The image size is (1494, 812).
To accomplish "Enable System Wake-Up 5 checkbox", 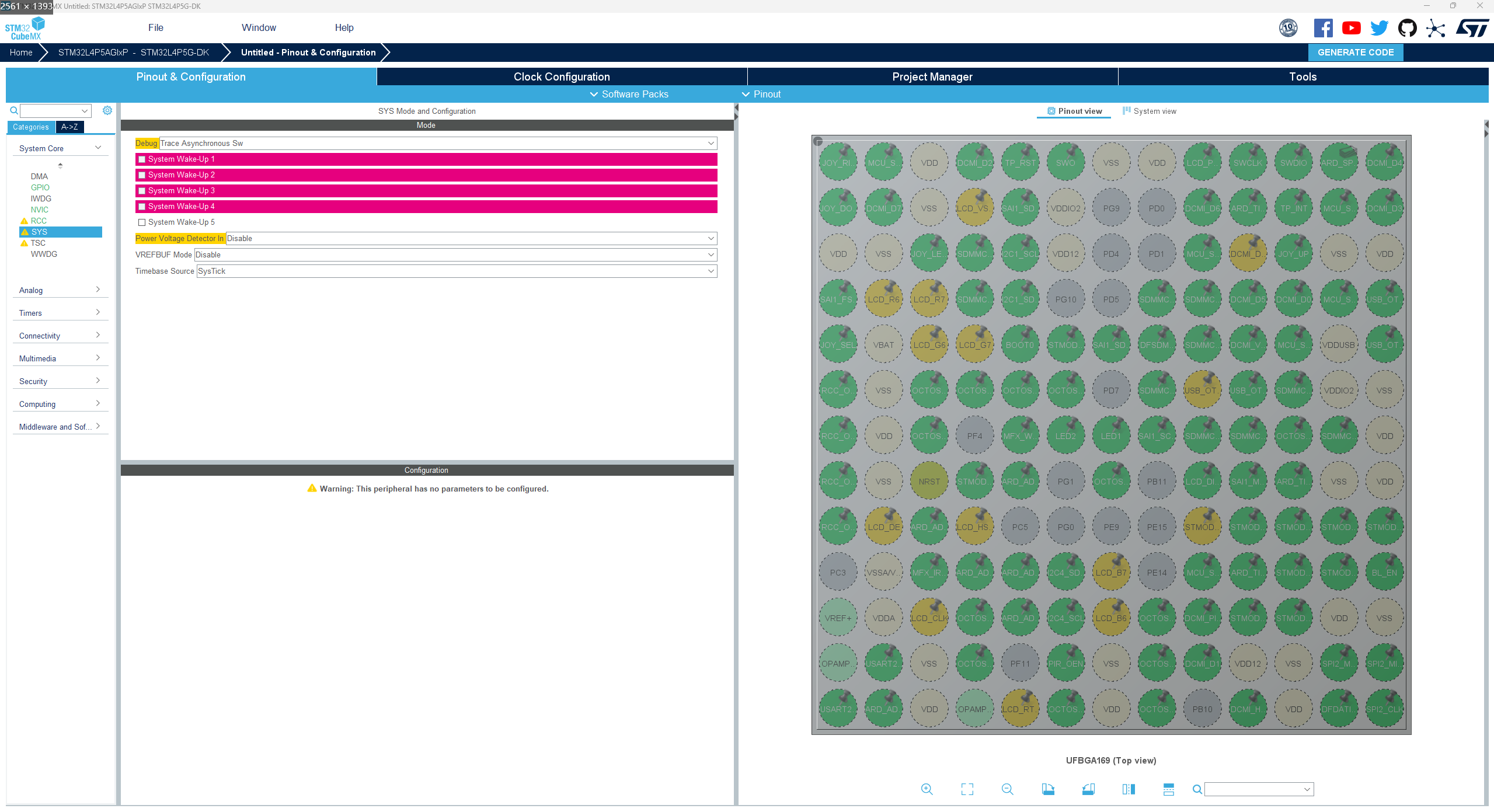I will (142, 222).
